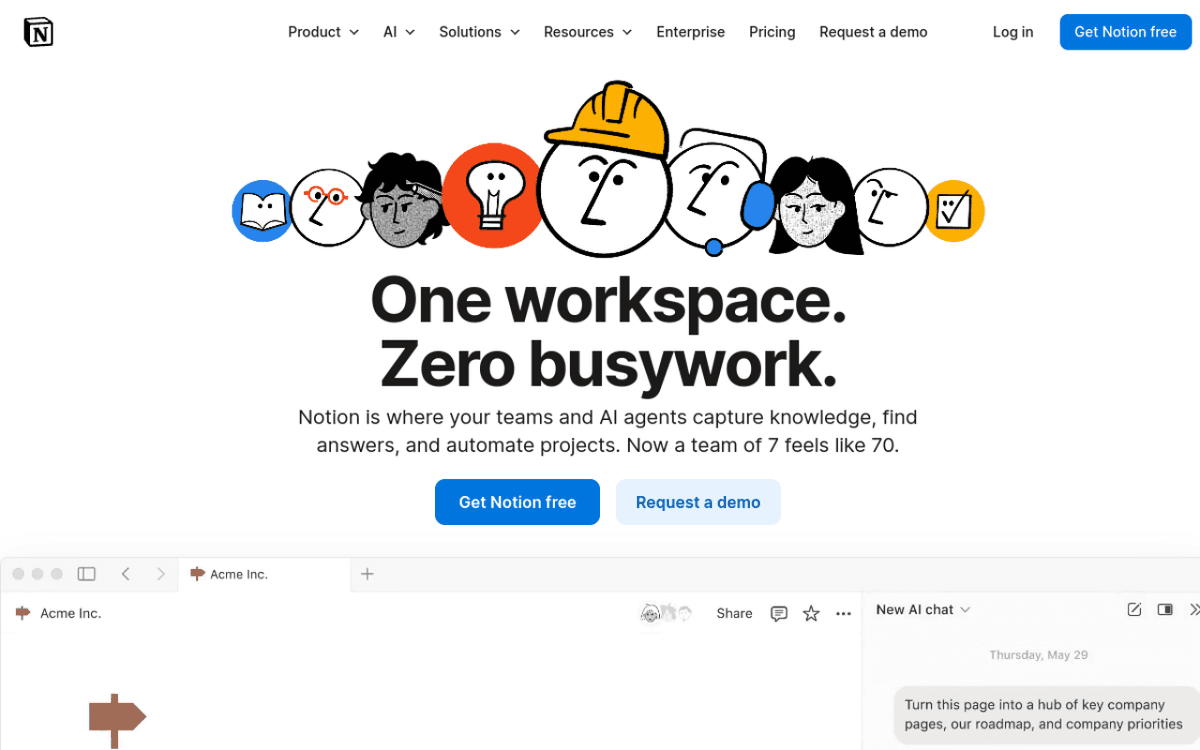Toggle the sidebar in the demo window
Screen dimensions: 1200x750
click(x=86, y=574)
